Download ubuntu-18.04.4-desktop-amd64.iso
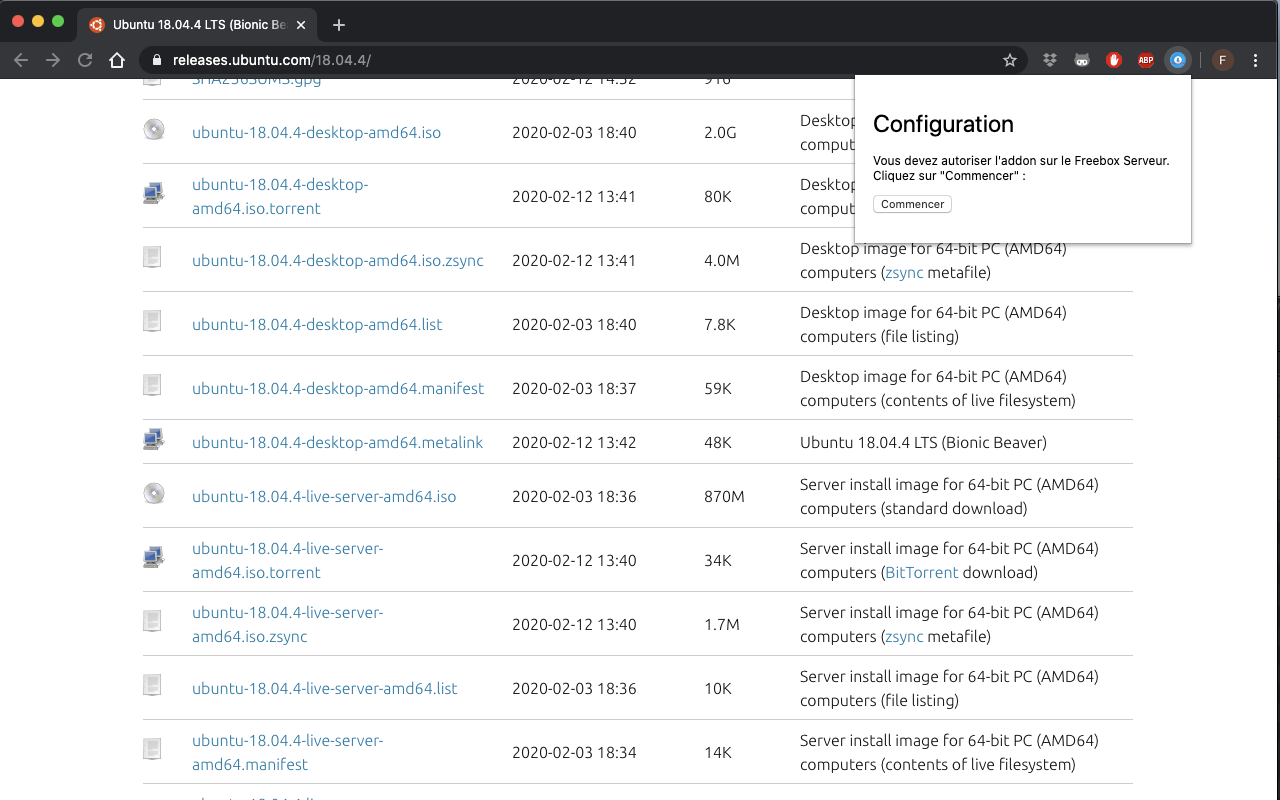The width and height of the screenshot is (1280, 800). coord(316,132)
